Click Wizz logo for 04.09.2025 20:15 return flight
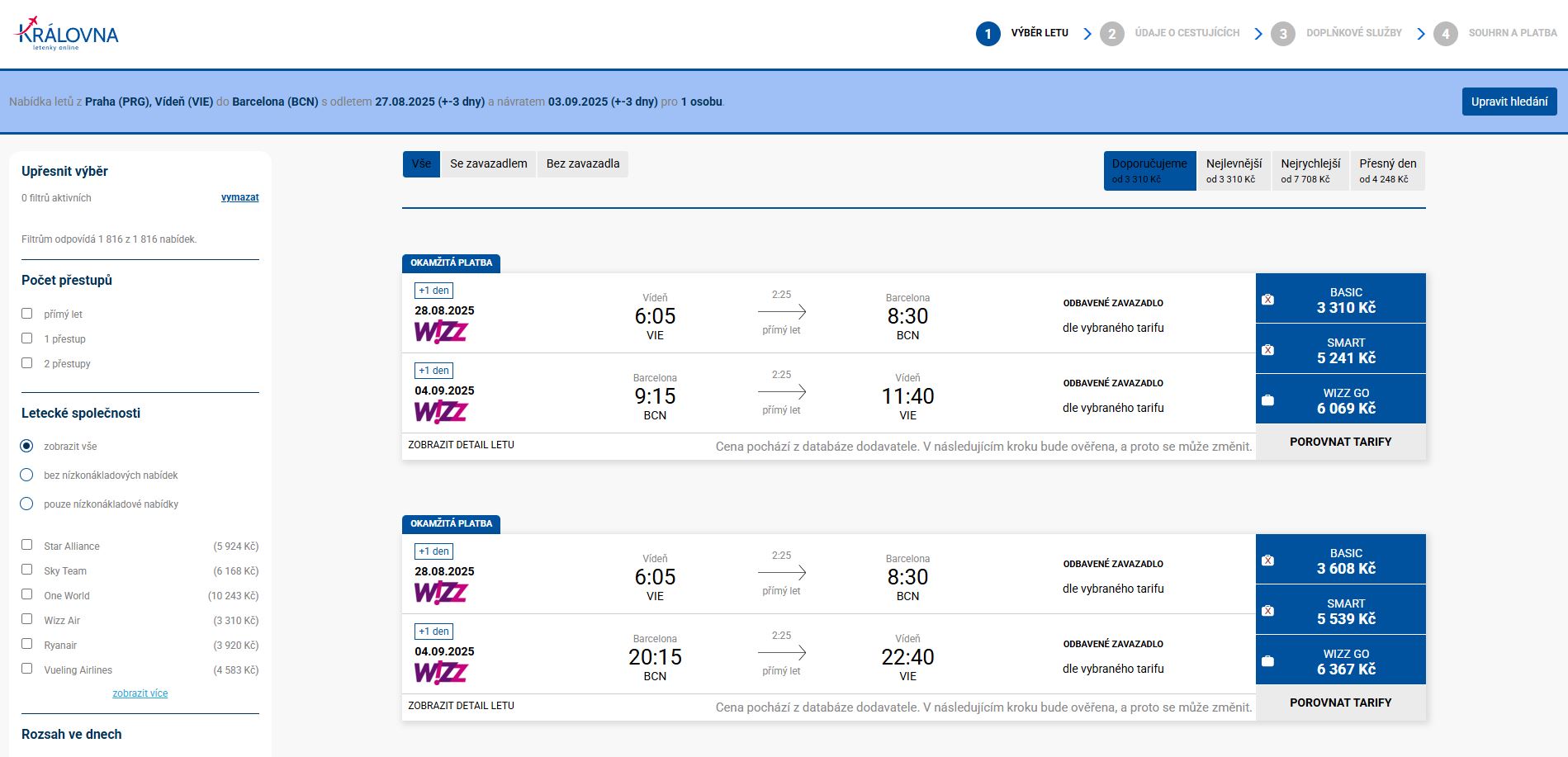This screenshot has height=757, width=1568. click(x=441, y=673)
